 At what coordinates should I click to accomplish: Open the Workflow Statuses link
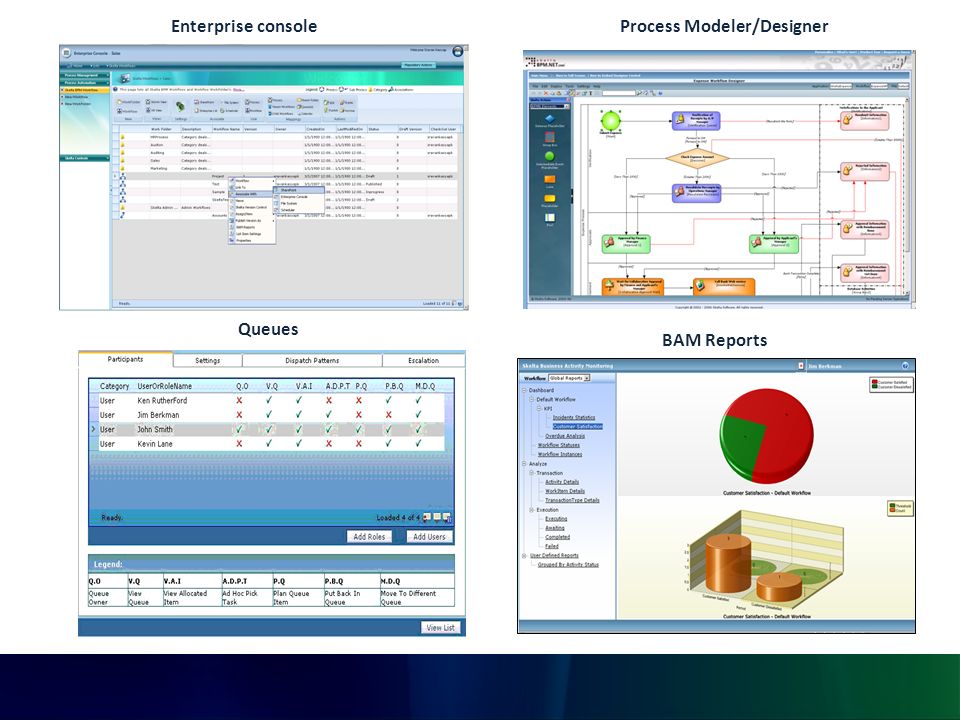click(x=558, y=445)
